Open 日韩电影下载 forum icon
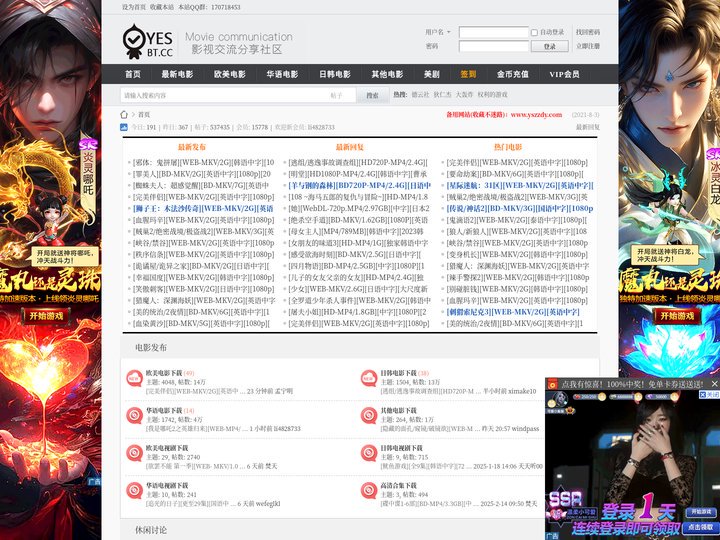720x540 pixels. pyautogui.click(x=369, y=378)
